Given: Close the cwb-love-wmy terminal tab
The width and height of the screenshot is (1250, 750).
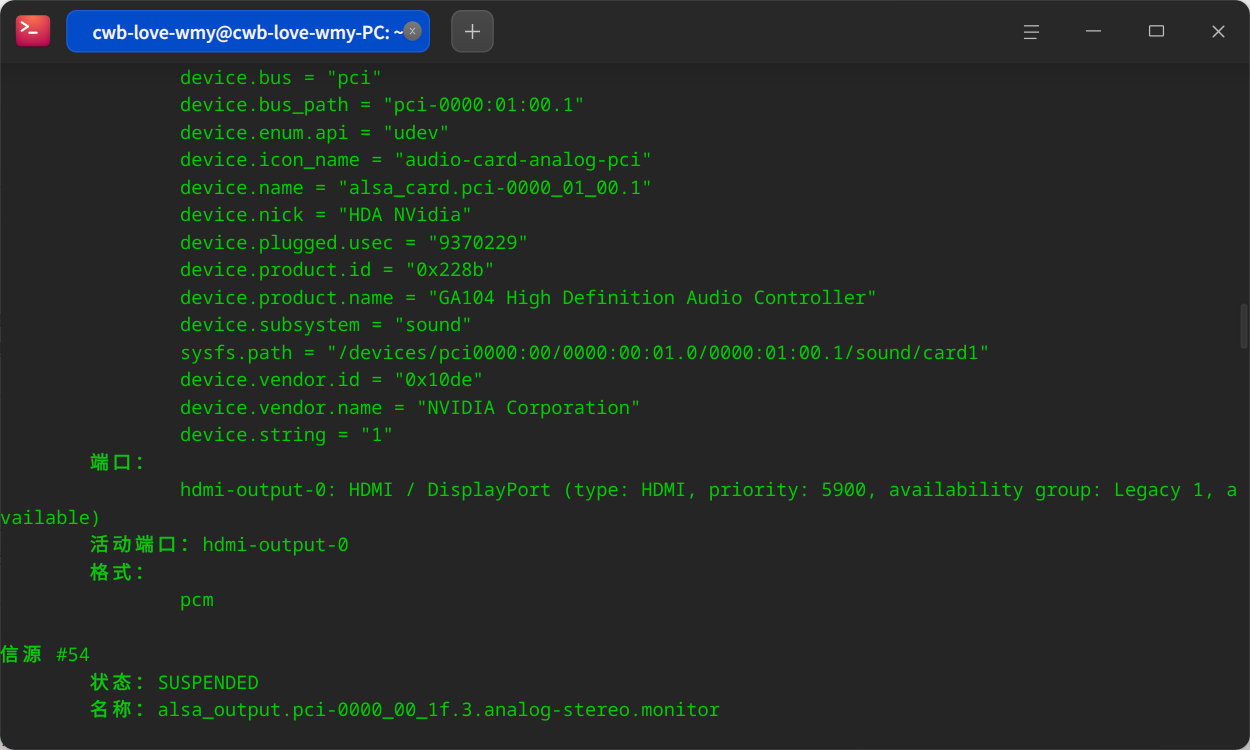Looking at the screenshot, I should [x=412, y=31].
